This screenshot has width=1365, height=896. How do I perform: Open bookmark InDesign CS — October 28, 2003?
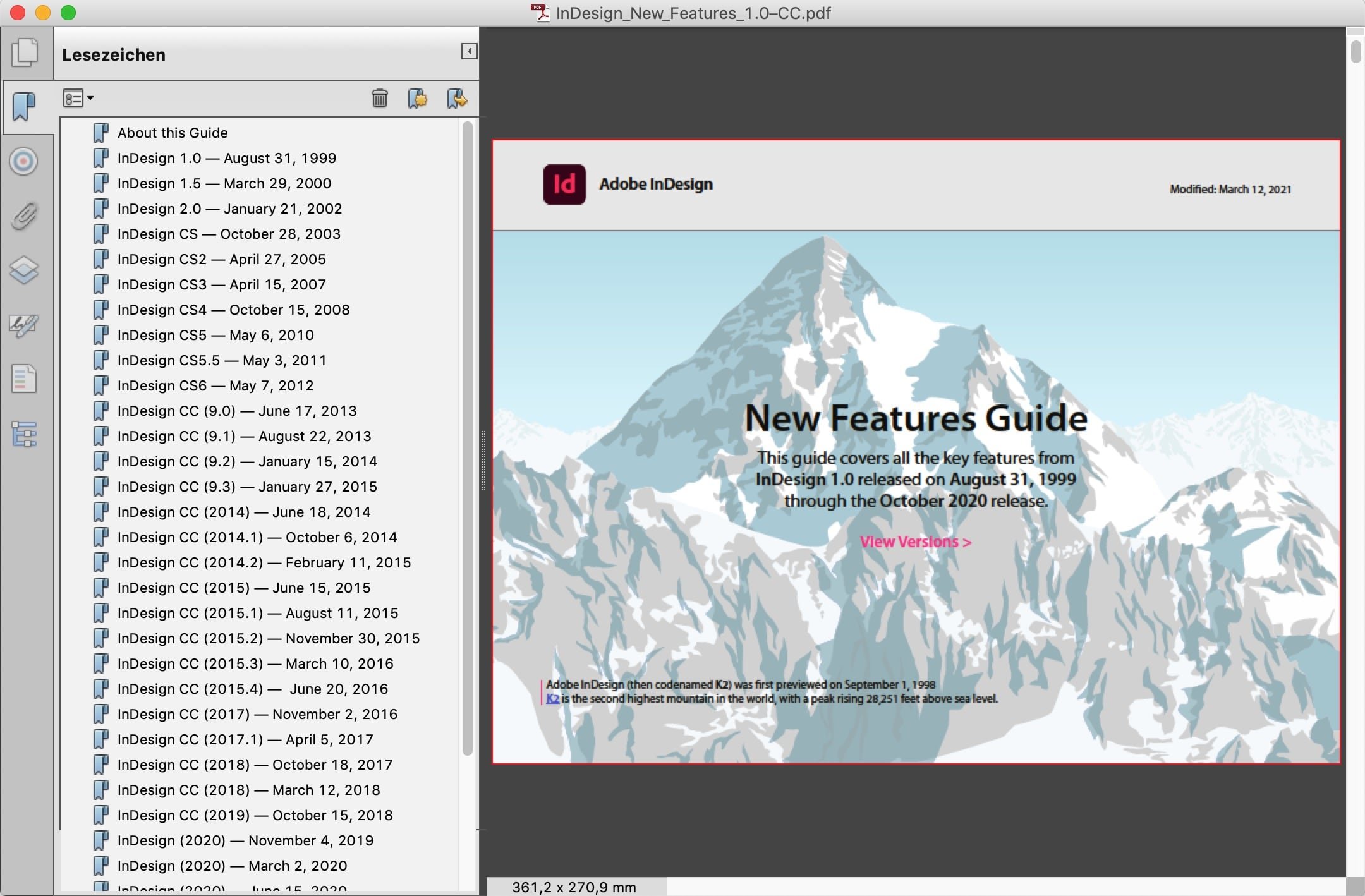click(x=229, y=234)
